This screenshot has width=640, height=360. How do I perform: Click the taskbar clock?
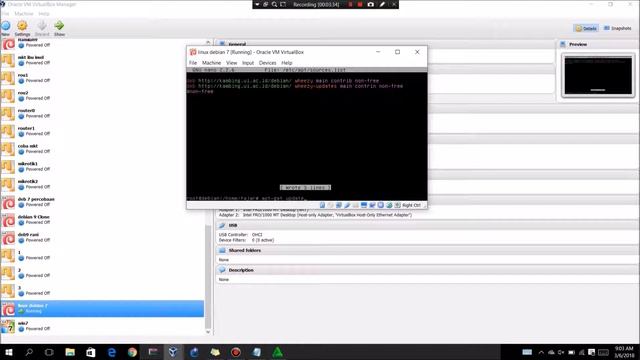624,352
